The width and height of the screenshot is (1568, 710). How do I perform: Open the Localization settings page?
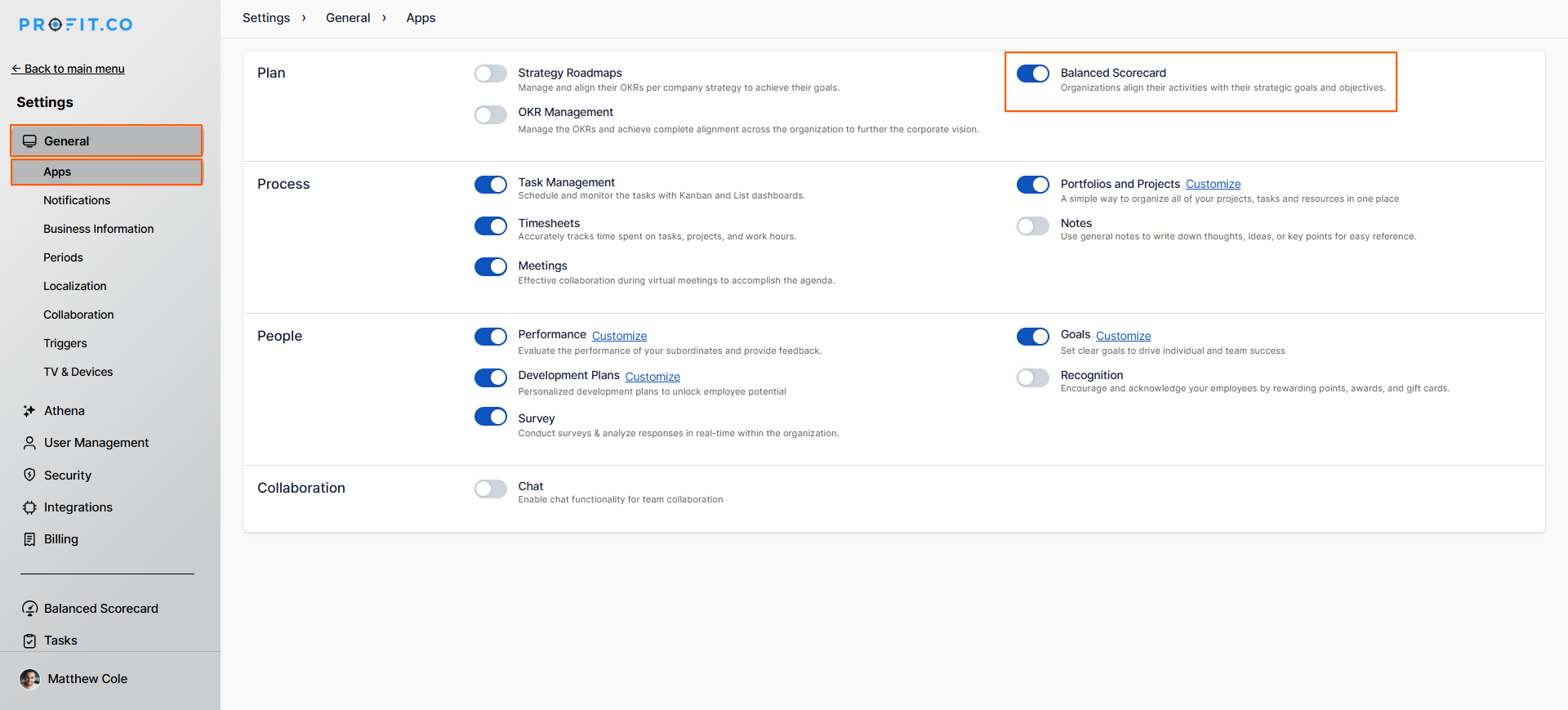point(74,286)
